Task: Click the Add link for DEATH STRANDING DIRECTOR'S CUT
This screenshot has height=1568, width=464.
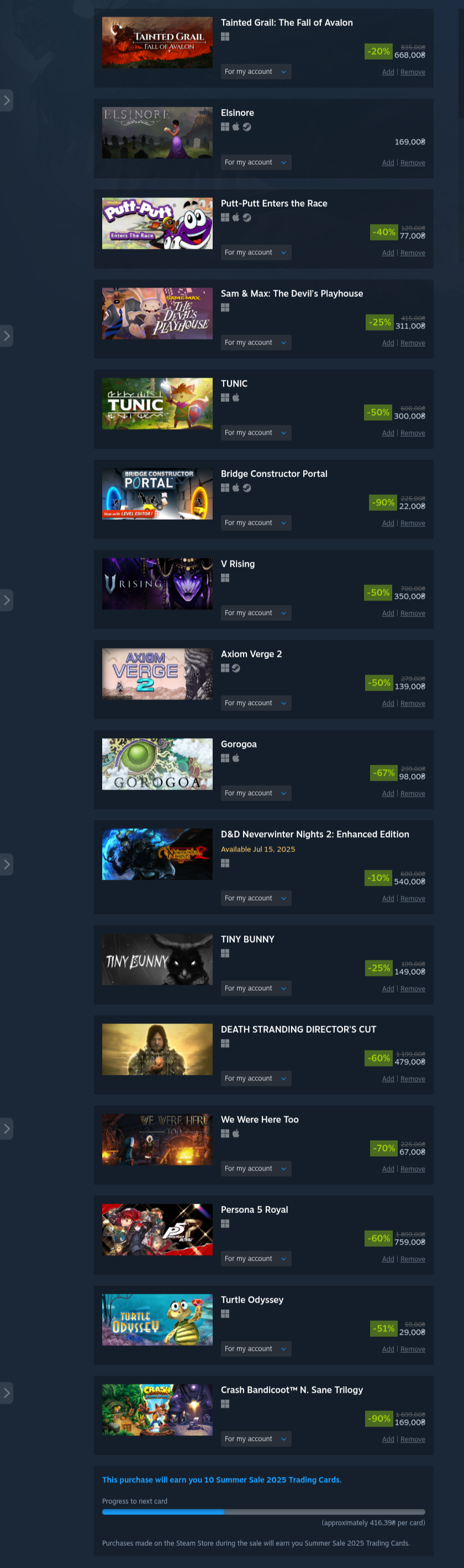Action: tap(388, 1079)
